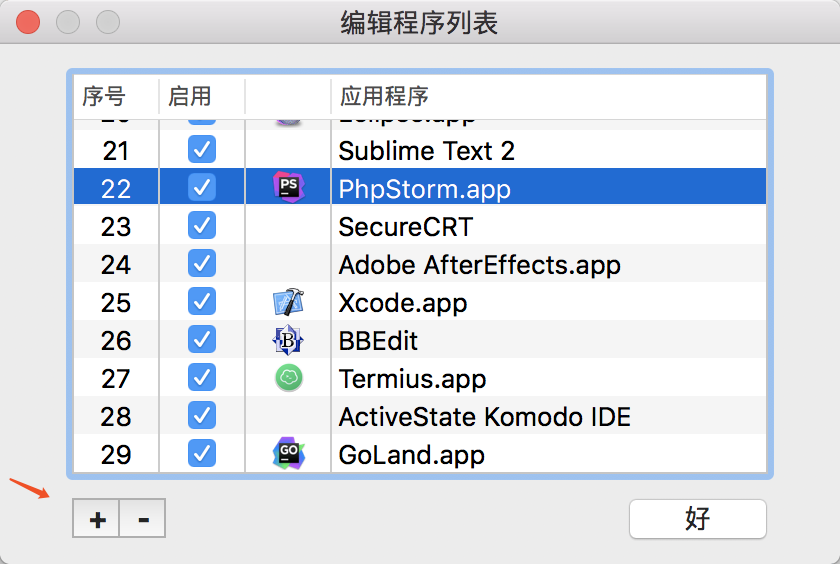Click the Xcode hammer icon

pyautogui.click(x=288, y=302)
